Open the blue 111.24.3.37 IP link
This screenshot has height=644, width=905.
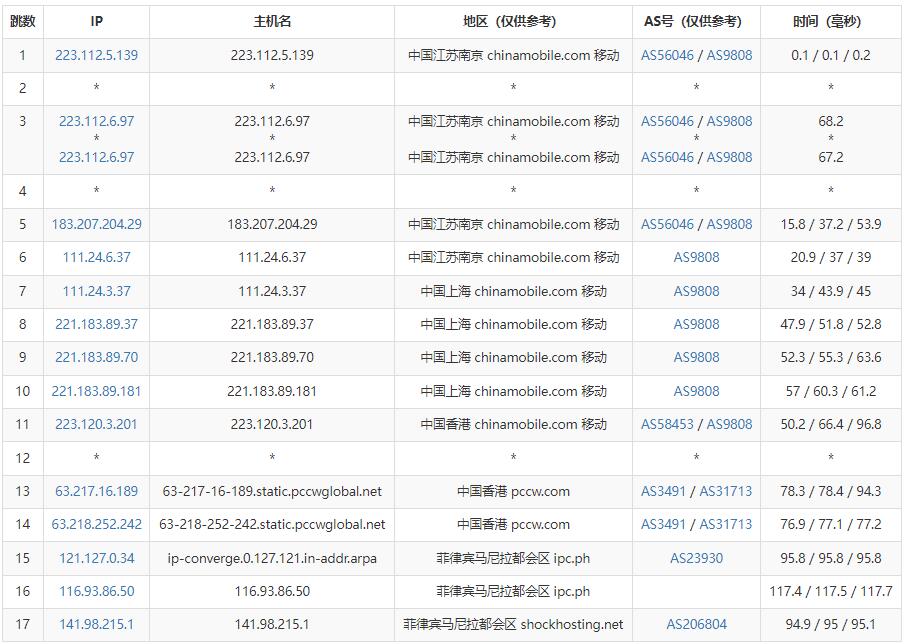point(96,291)
